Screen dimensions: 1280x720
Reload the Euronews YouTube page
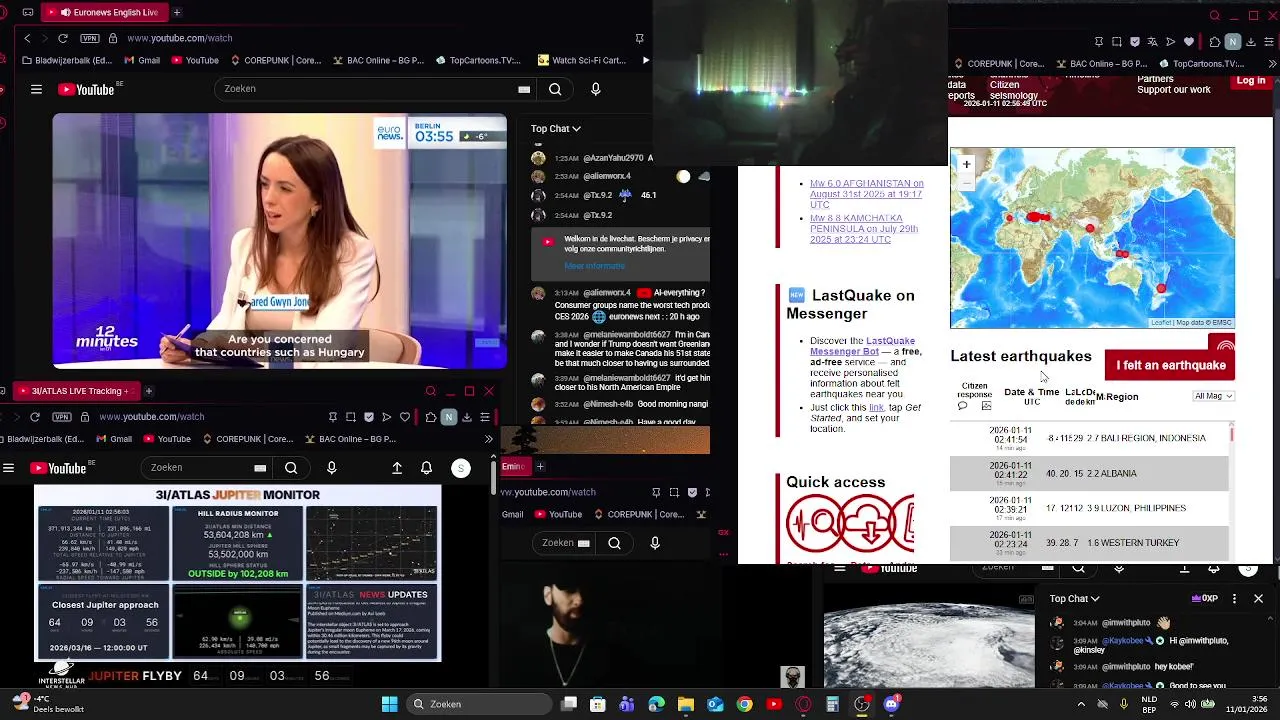click(62, 38)
